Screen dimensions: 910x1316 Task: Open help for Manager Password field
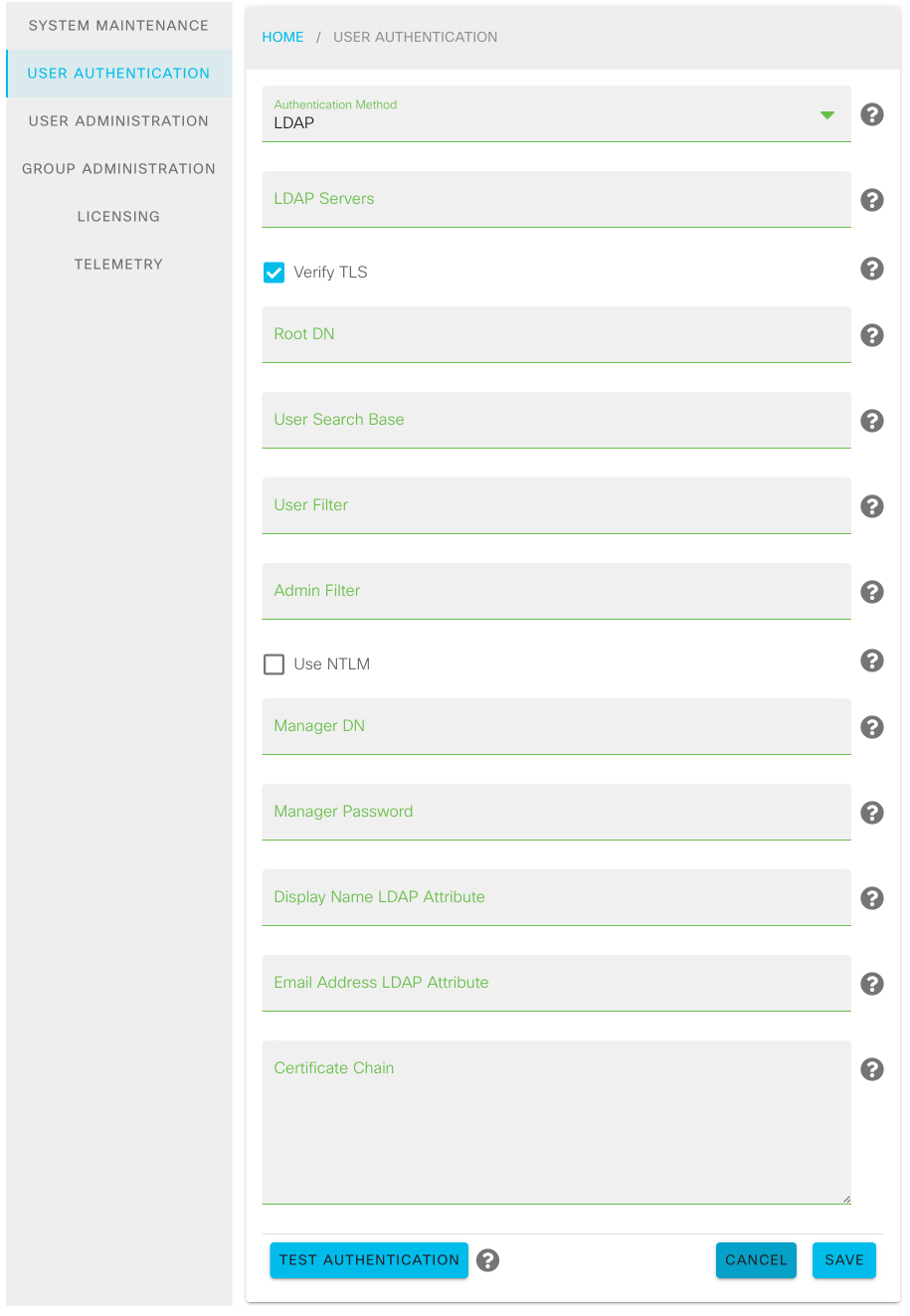(872, 813)
